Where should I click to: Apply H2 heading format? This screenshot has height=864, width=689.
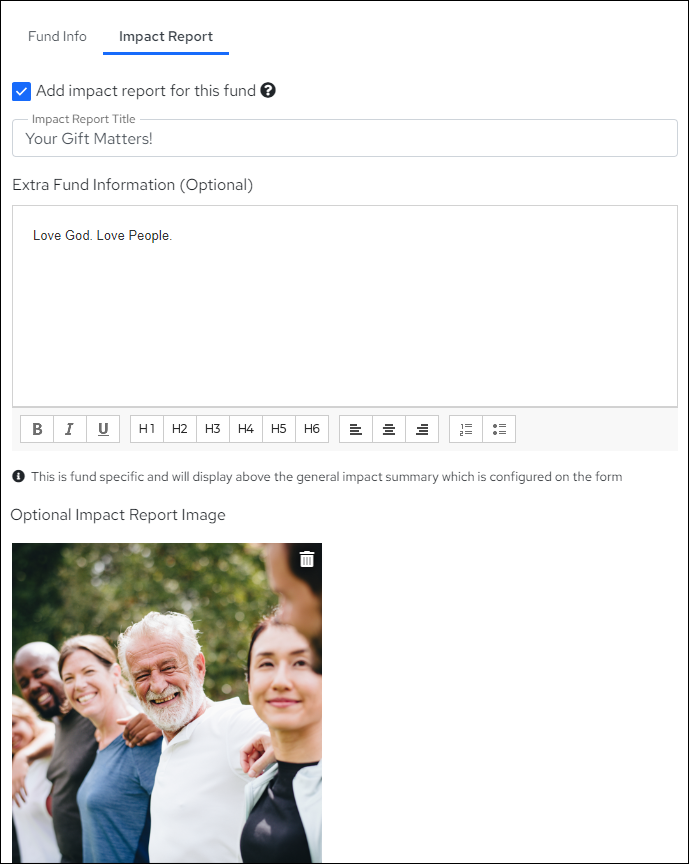point(180,429)
